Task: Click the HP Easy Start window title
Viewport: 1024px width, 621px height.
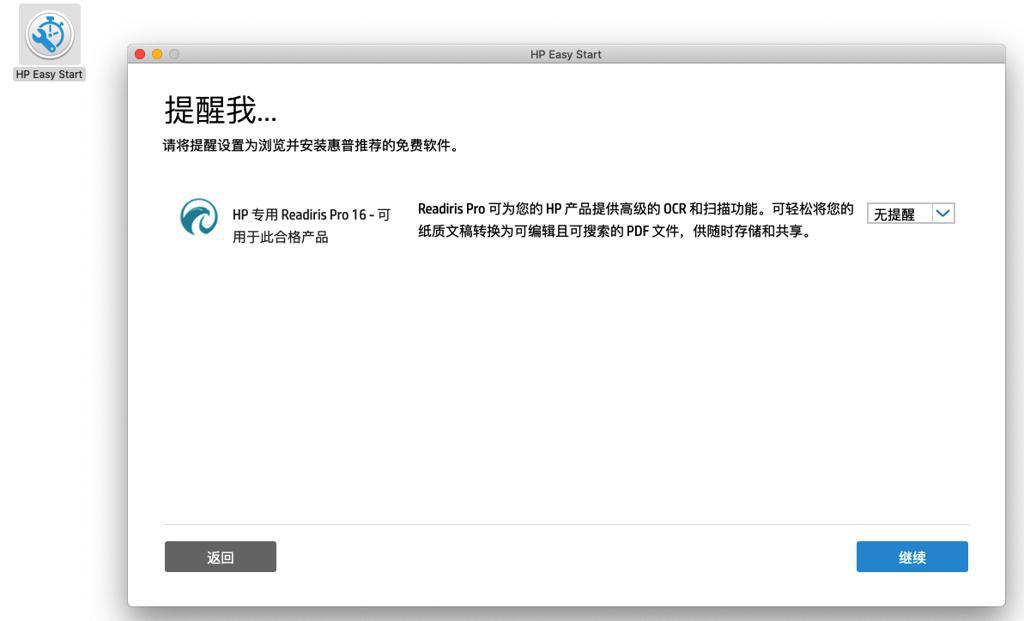Action: coord(566,55)
